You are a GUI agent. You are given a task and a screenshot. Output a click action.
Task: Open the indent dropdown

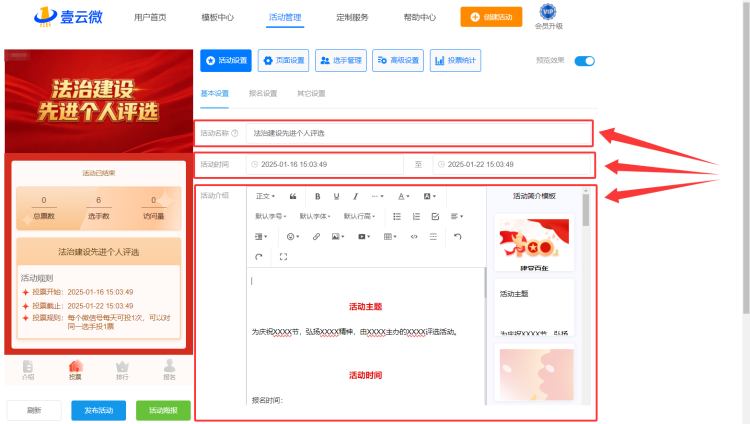(261, 236)
